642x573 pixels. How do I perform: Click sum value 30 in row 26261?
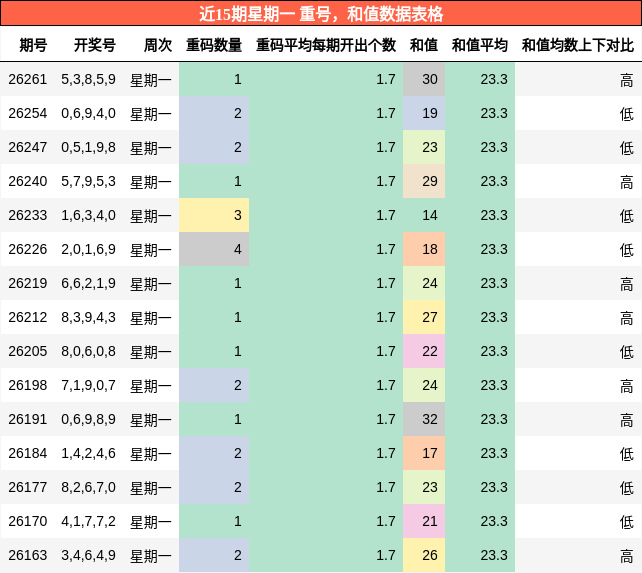[x=424, y=79]
